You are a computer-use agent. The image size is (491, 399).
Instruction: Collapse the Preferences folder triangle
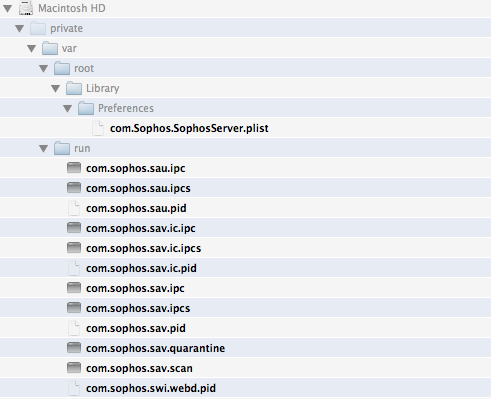click(68, 109)
